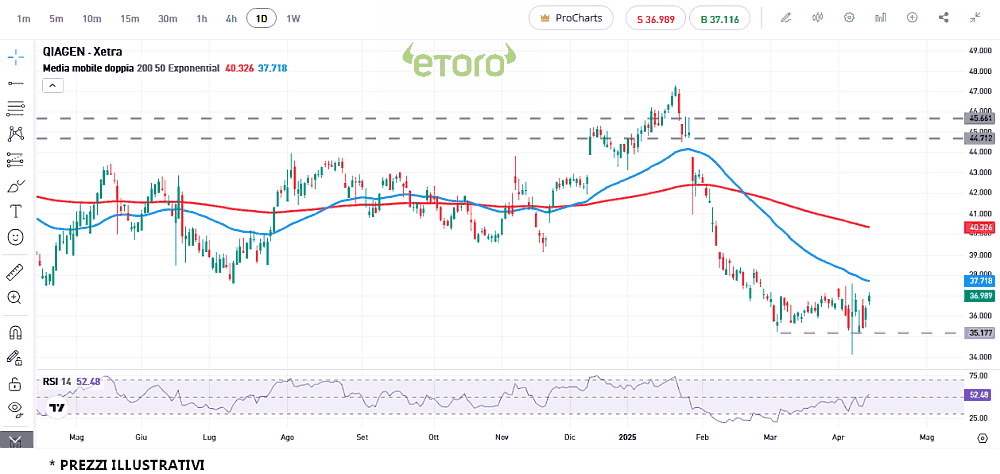Open the ProCharts button

[571, 18]
